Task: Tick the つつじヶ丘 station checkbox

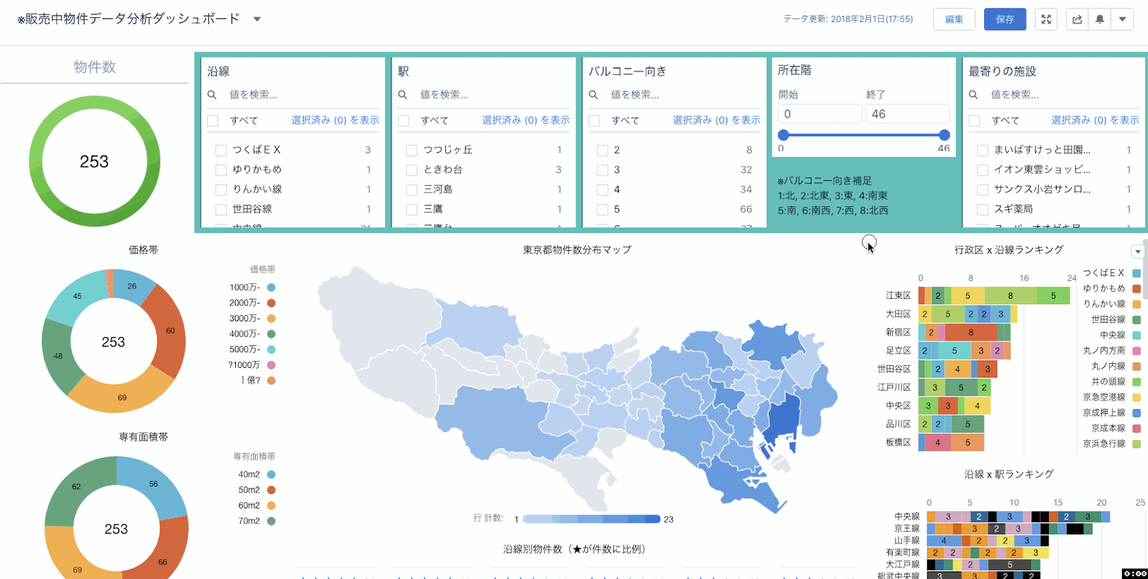Action: 411,150
